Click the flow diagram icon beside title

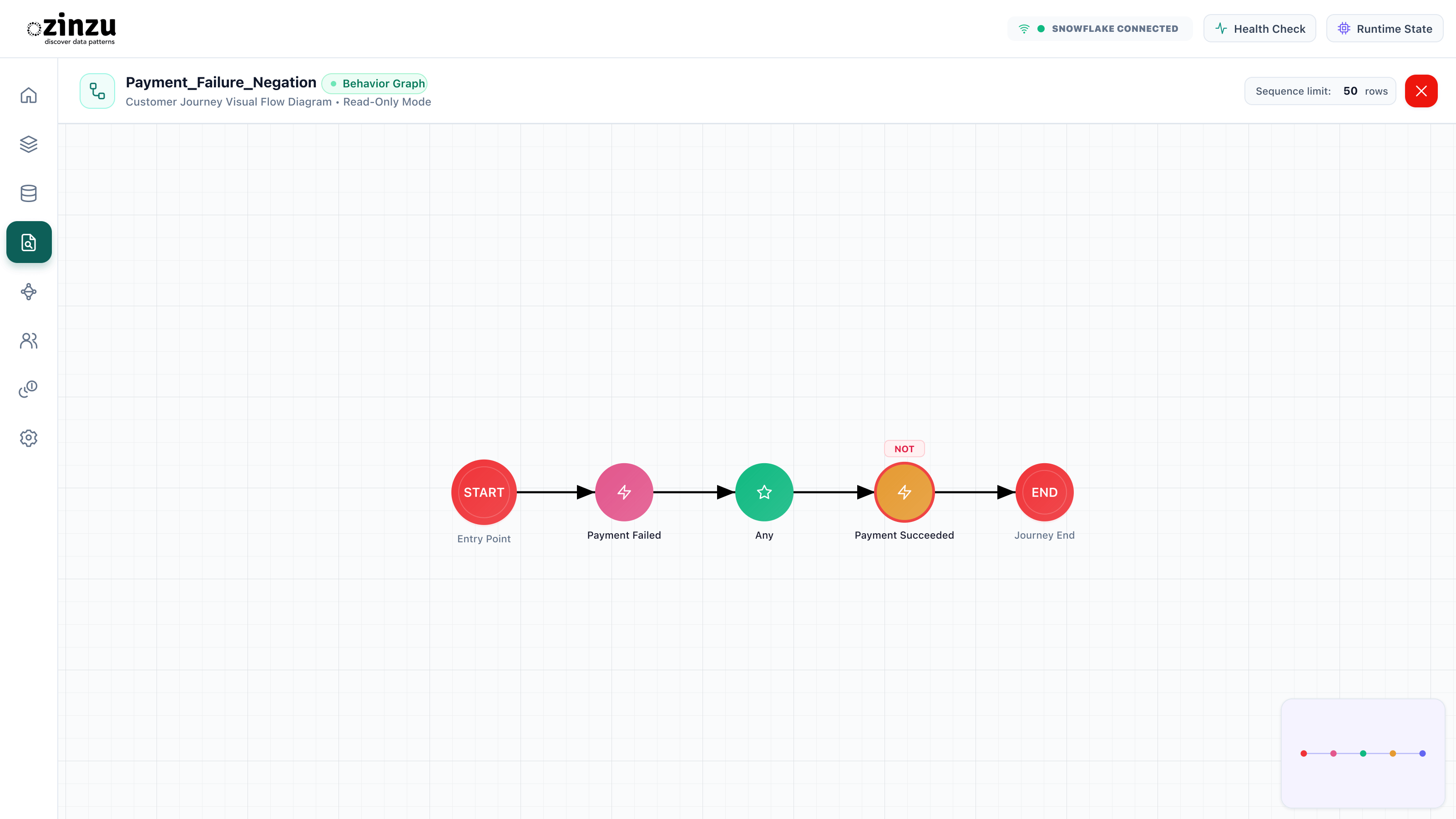(97, 91)
